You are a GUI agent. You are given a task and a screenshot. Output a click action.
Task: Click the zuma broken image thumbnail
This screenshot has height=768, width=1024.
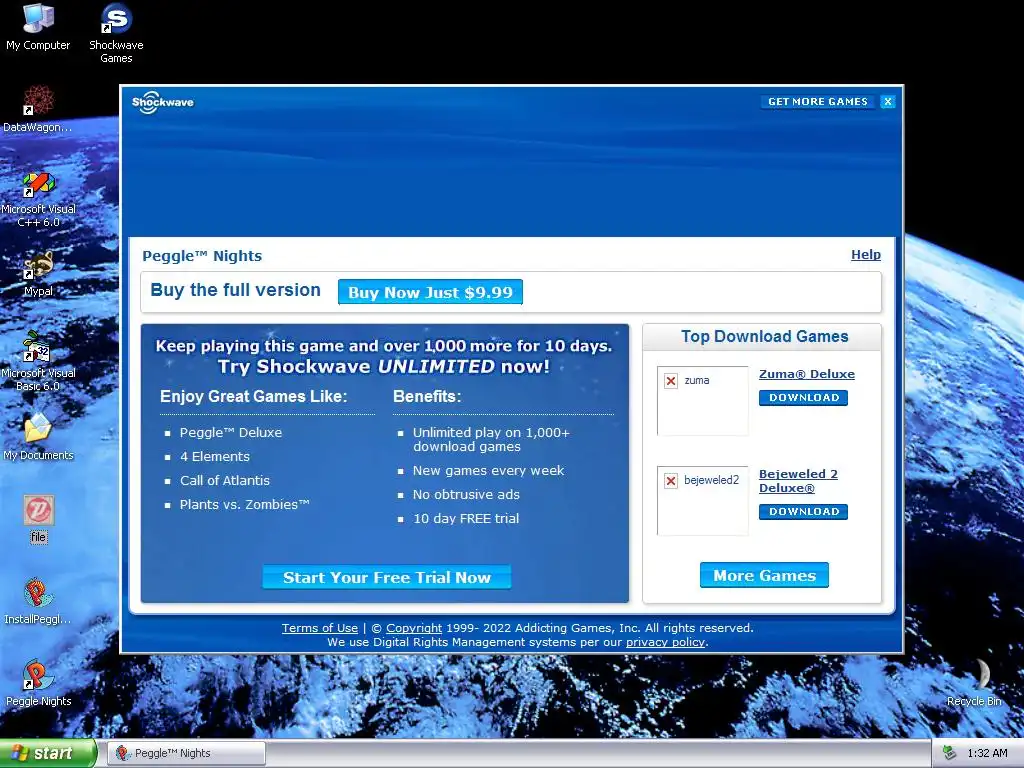tap(703, 400)
